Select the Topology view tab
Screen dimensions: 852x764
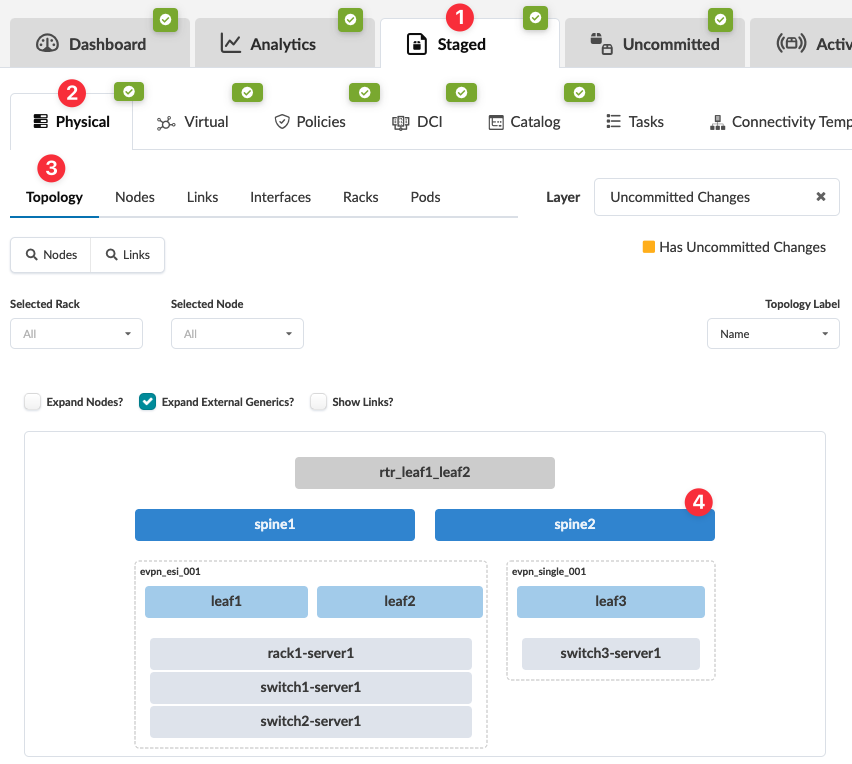pos(54,197)
